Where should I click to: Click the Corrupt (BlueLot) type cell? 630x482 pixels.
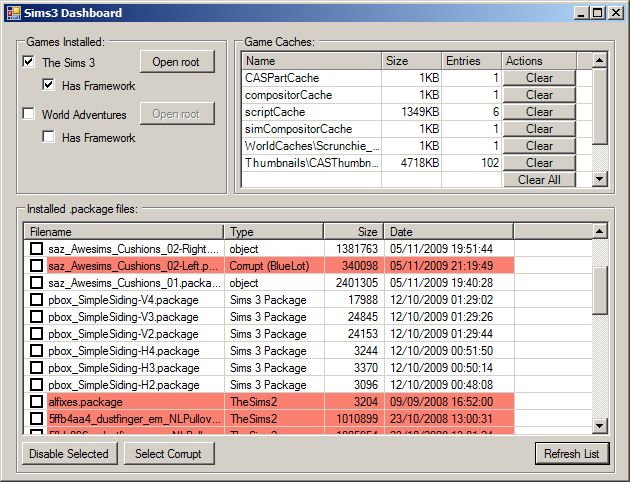274,266
